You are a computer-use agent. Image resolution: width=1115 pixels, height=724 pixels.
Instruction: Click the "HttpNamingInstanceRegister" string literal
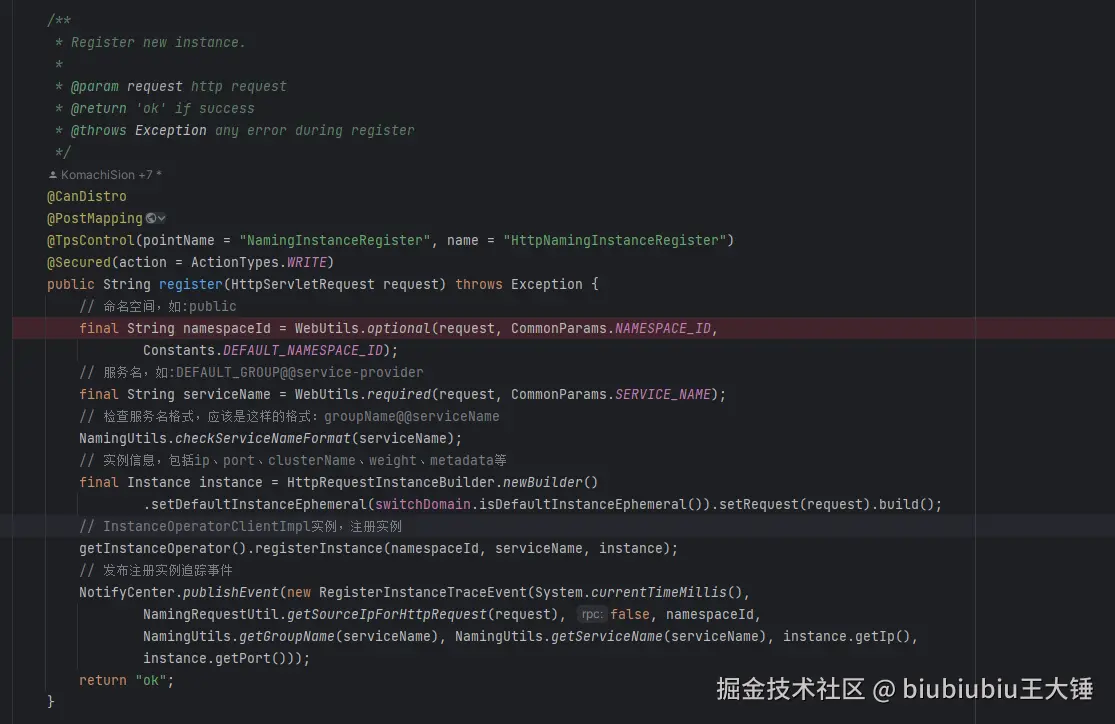pos(614,240)
